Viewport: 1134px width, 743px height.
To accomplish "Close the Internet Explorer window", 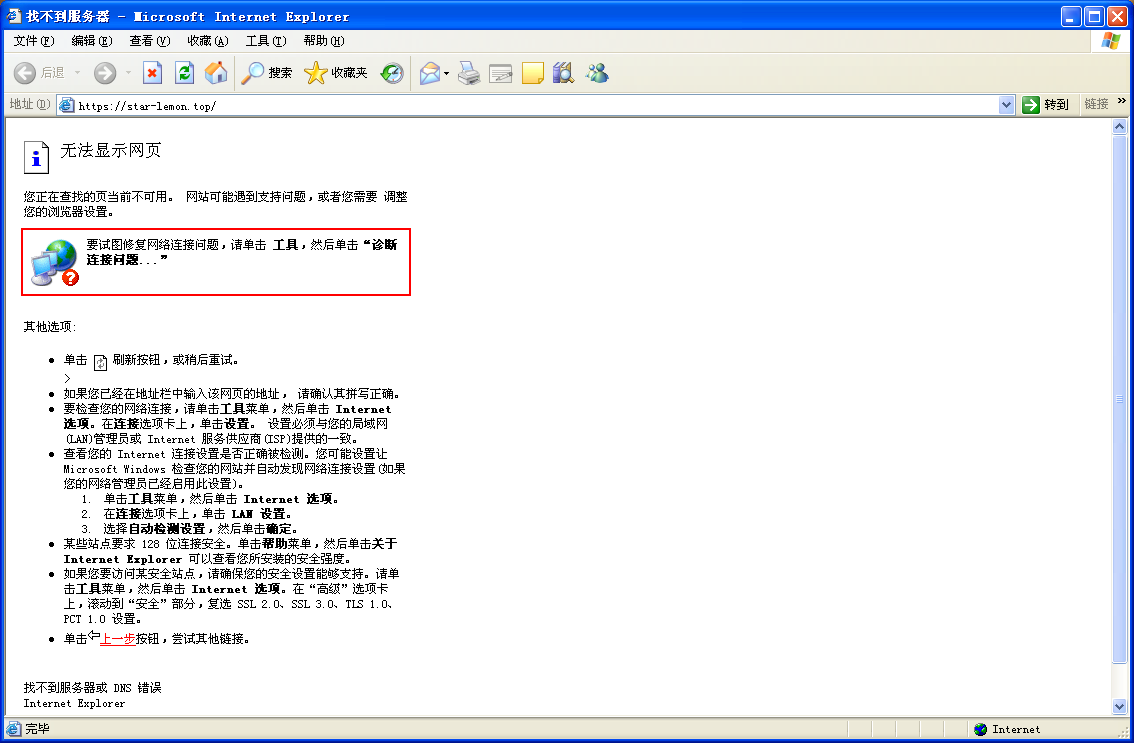I will pos(1117,17).
